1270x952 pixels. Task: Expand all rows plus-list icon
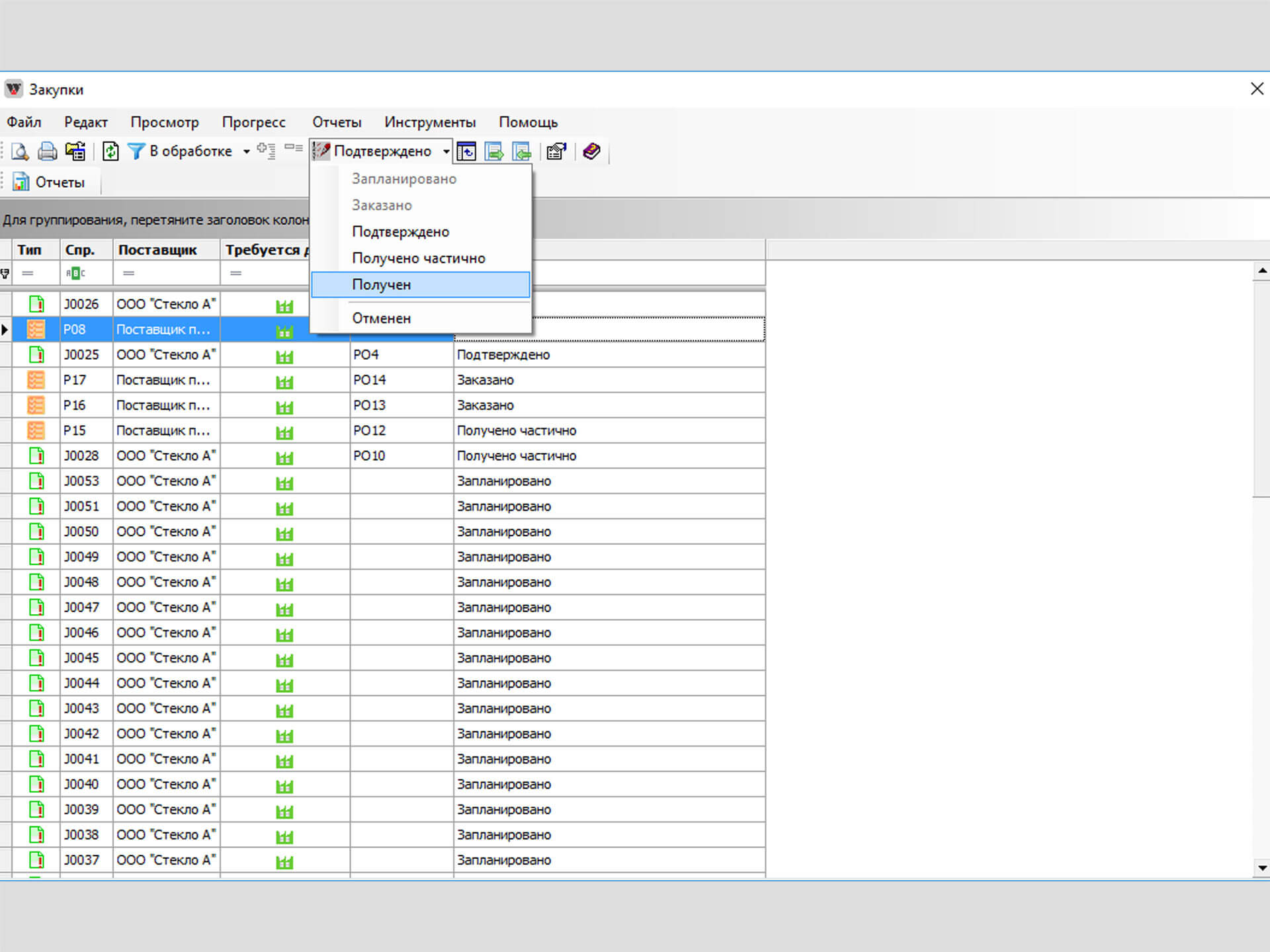267,150
